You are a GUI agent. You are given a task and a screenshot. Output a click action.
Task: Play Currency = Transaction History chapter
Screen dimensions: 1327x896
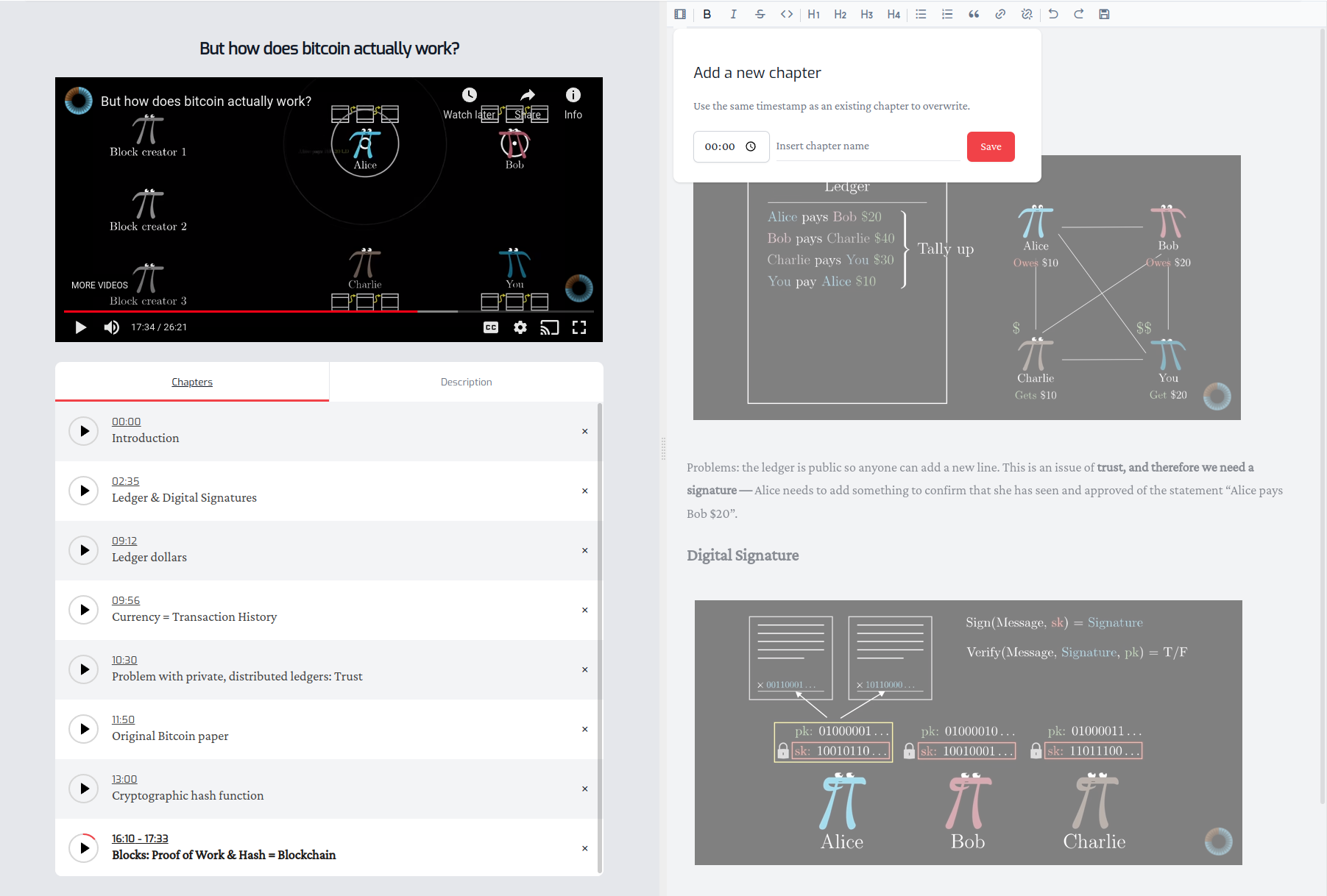(84, 610)
